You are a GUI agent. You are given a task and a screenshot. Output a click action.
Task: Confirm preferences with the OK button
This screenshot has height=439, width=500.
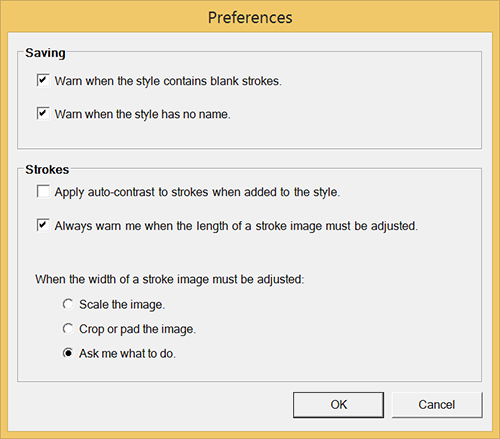pyautogui.click(x=338, y=405)
